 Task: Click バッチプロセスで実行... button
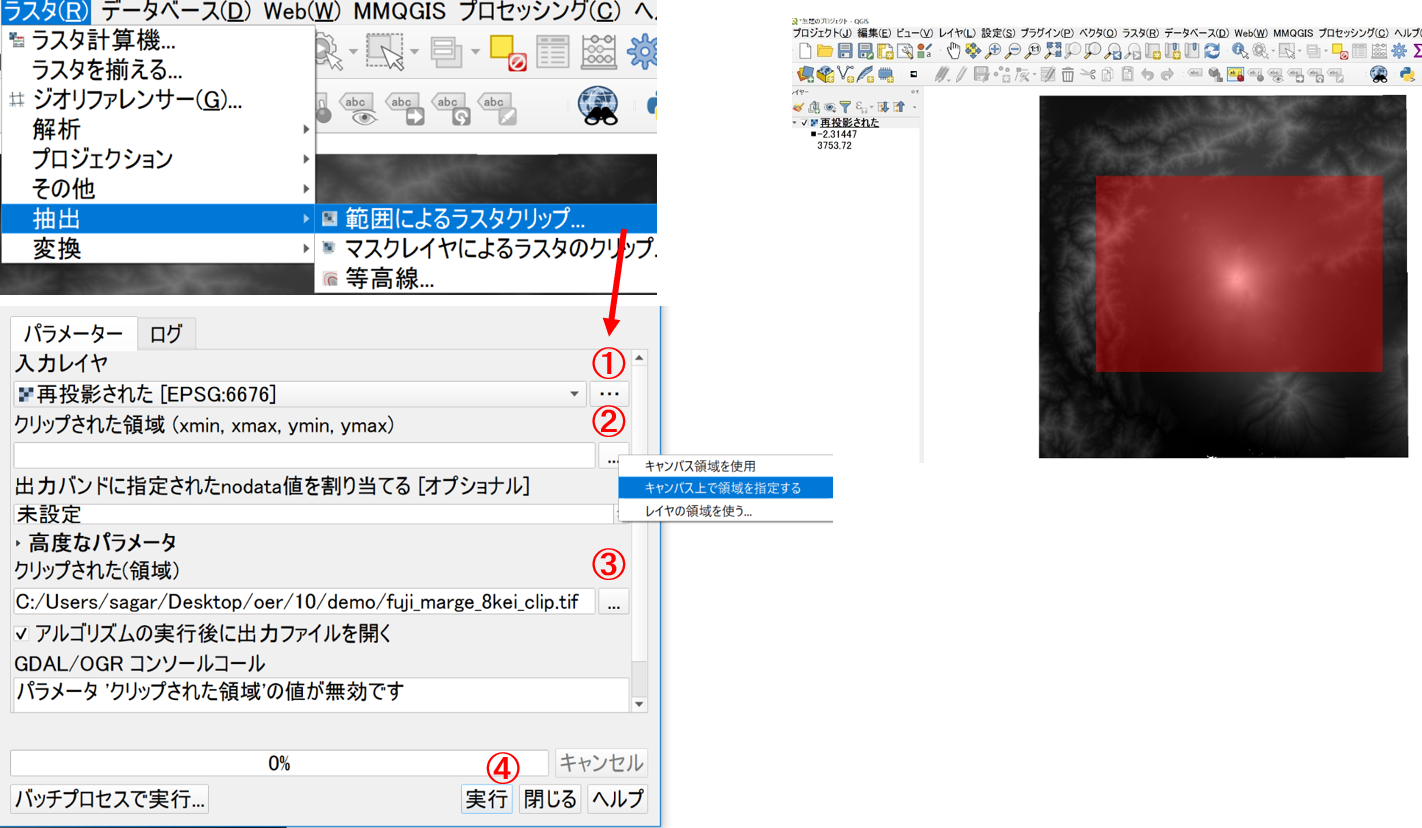(x=110, y=799)
